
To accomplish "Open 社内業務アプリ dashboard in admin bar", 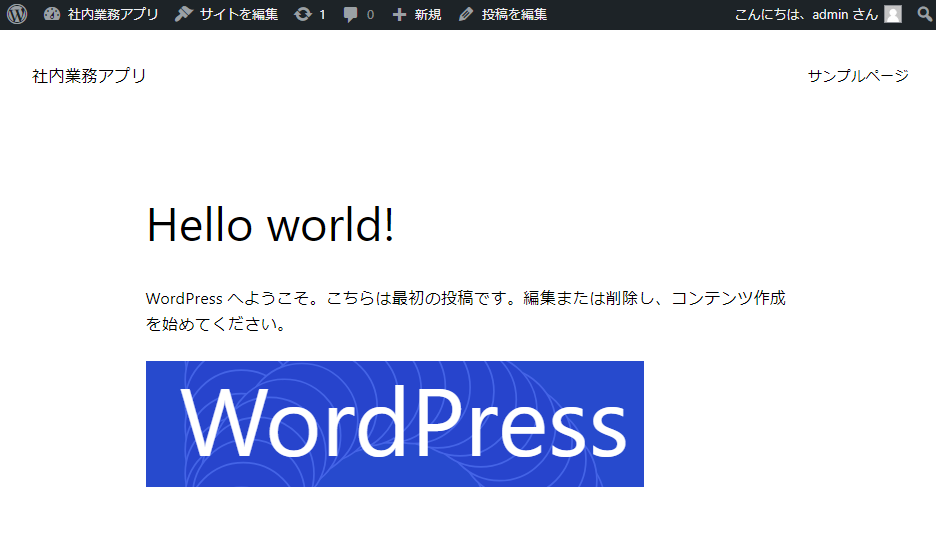I will [x=101, y=14].
